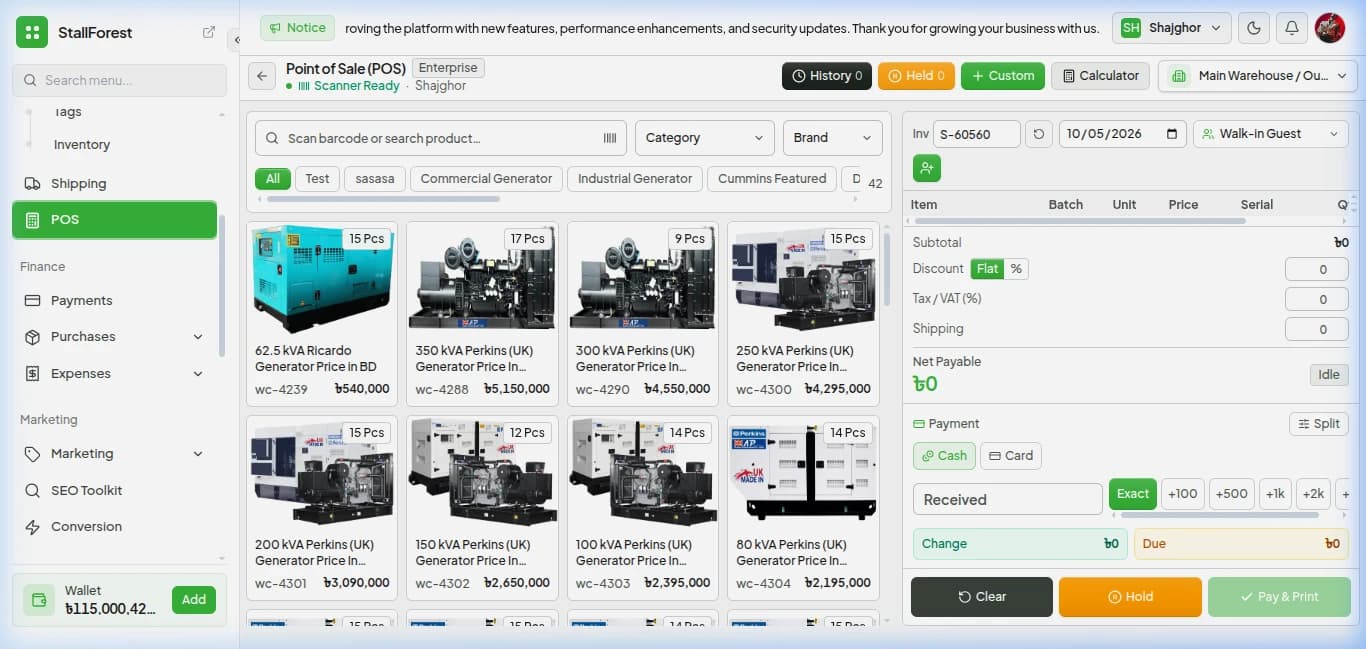Open SEO Toolkit in sidebar
Screen dimensions: 1366x649
click(114, 490)
